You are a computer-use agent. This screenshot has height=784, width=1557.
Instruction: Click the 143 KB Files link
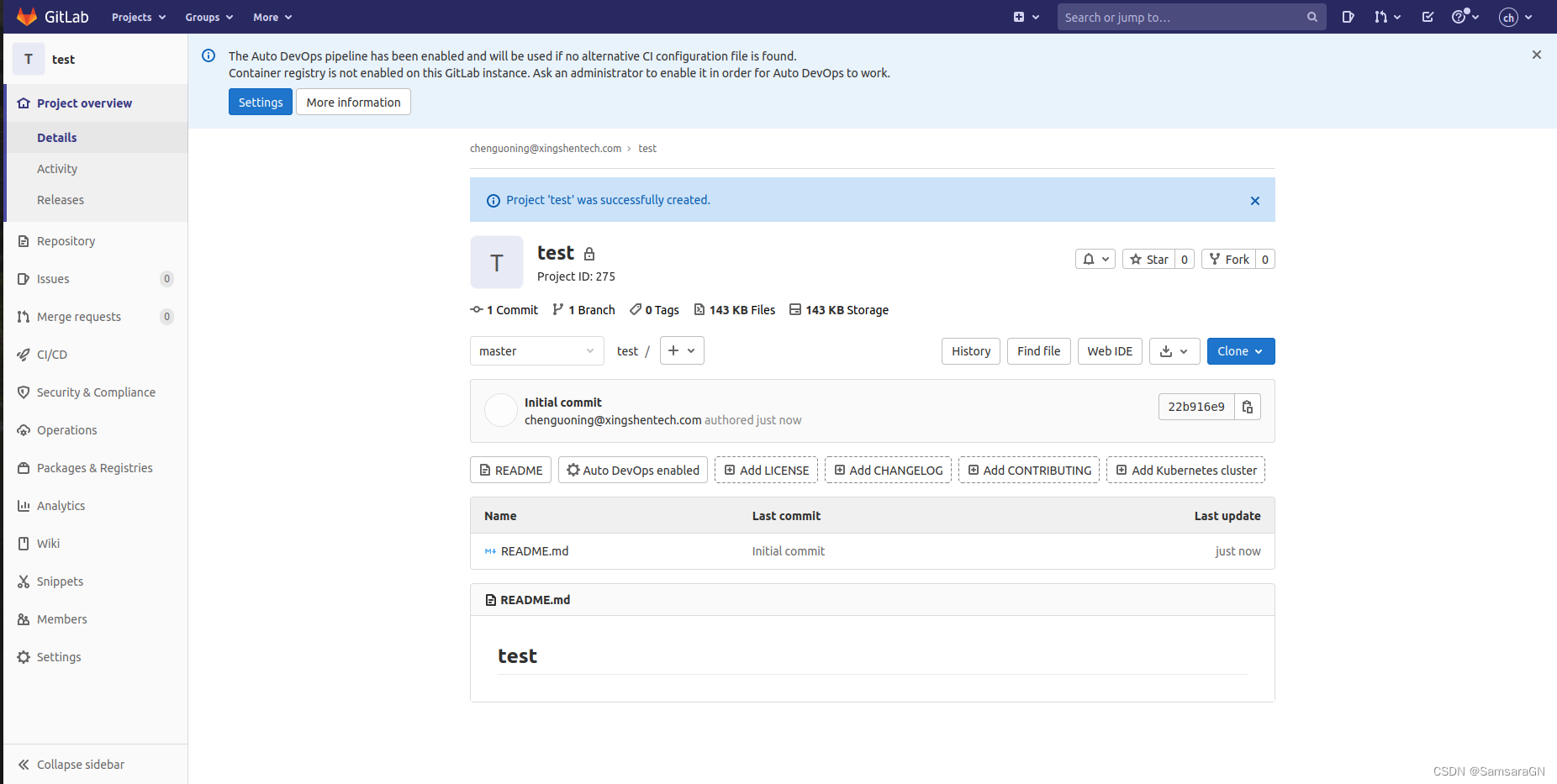click(x=735, y=310)
